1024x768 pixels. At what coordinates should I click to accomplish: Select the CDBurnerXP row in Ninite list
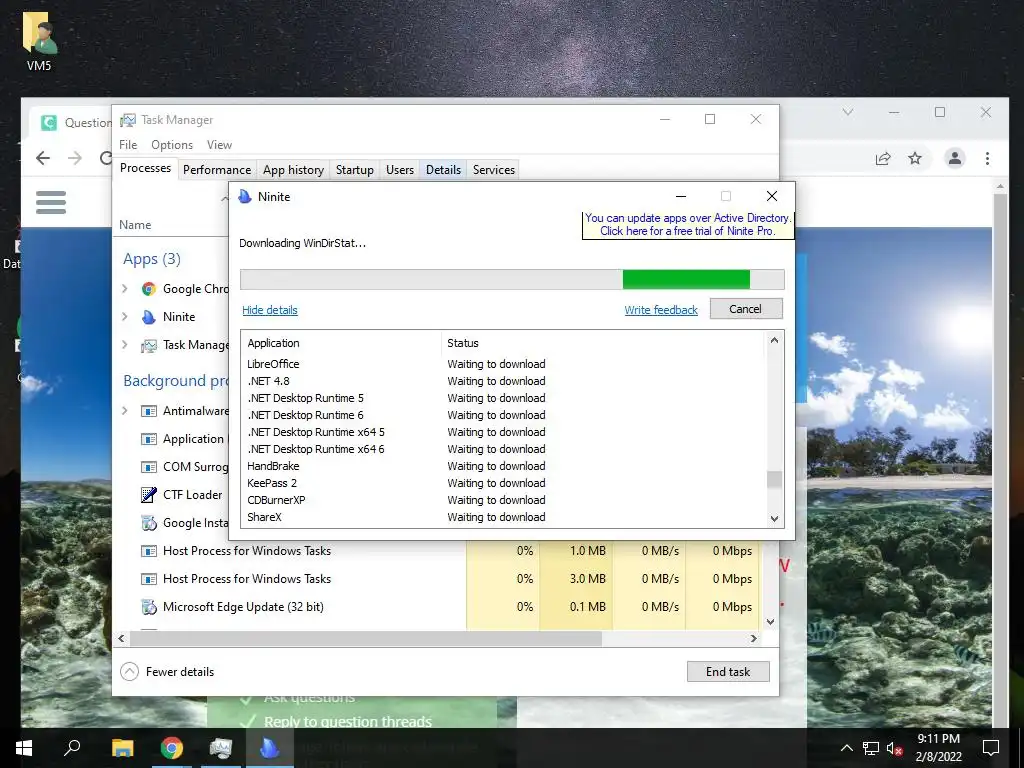(503, 500)
